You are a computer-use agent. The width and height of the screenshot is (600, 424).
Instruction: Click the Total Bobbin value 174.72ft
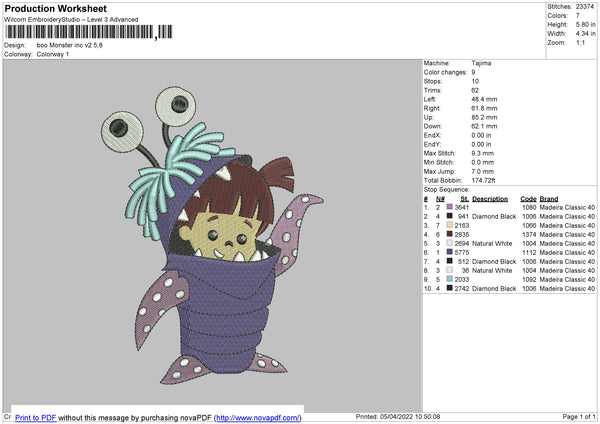[483, 180]
